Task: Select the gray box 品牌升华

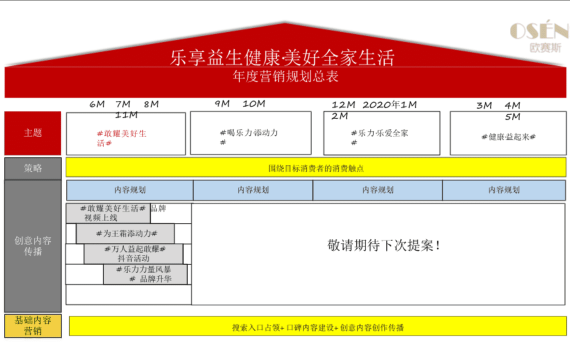Action: (x=145, y=274)
